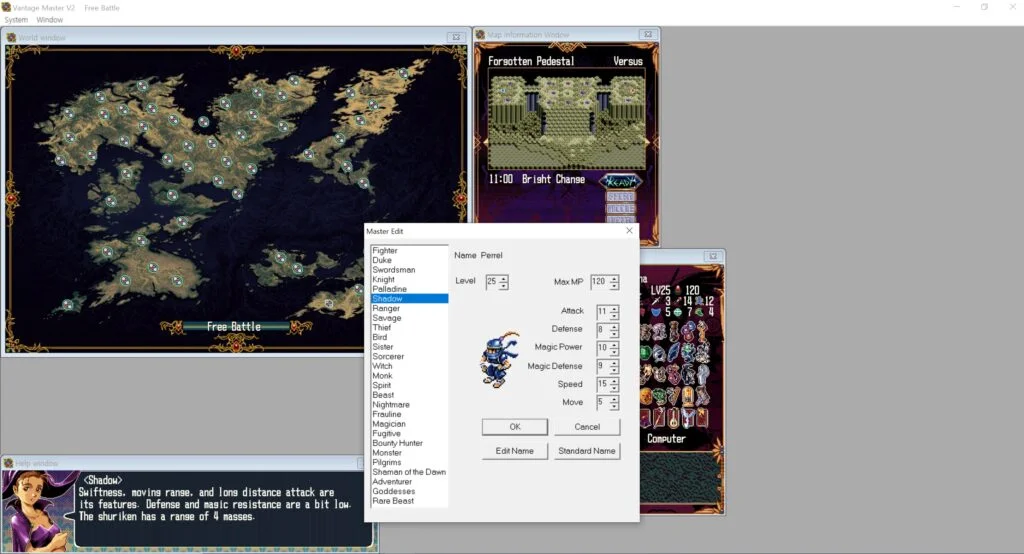The width and height of the screenshot is (1024, 554).
Task: Select Rare Beast in the master list
Action: 409,501
